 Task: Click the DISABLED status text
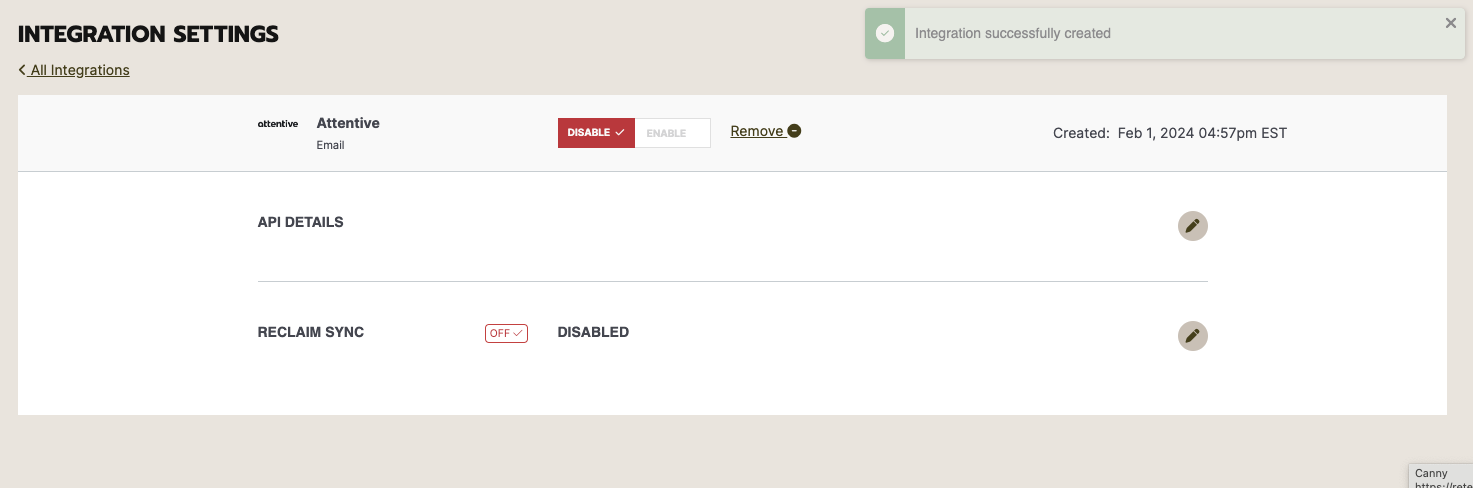593,332
